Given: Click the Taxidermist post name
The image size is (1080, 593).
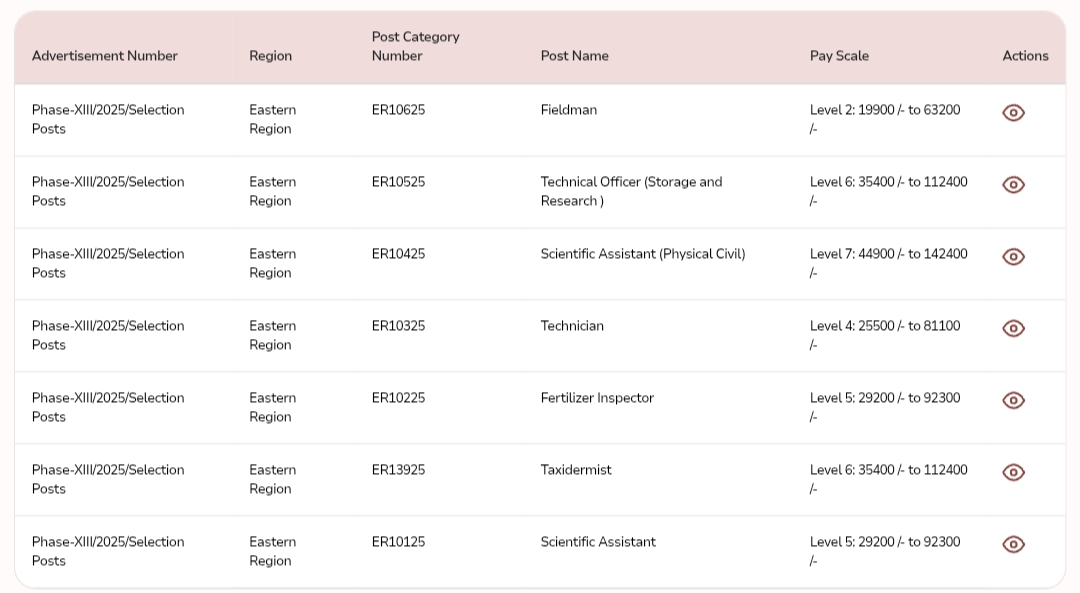Looking at the screenshot, I should [576, 470].
